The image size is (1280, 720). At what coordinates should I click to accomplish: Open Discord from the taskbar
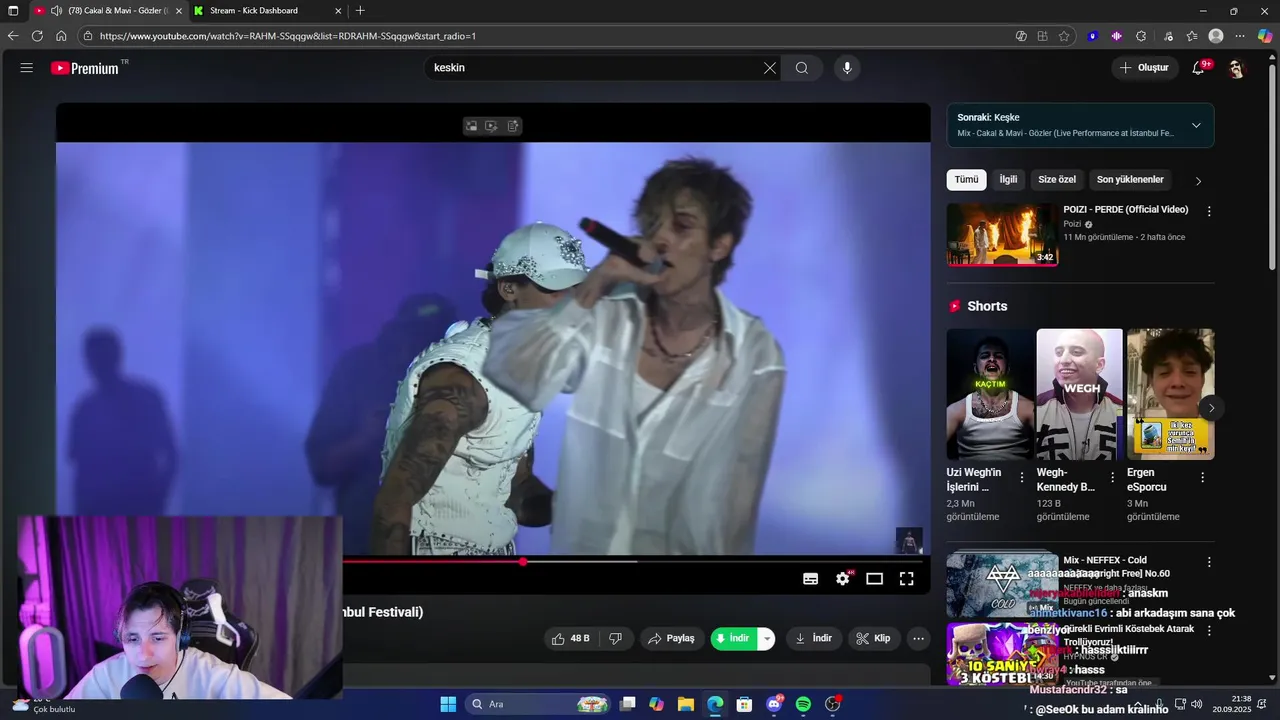click(774, 704)
